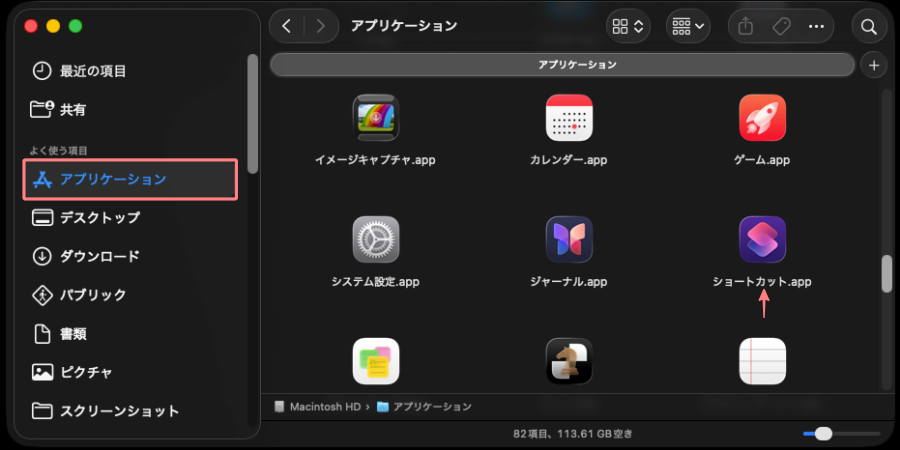Click the file area vertical scrollbar thumb
900x450 pixels.
pyautogui.click(x=886, y=273)
